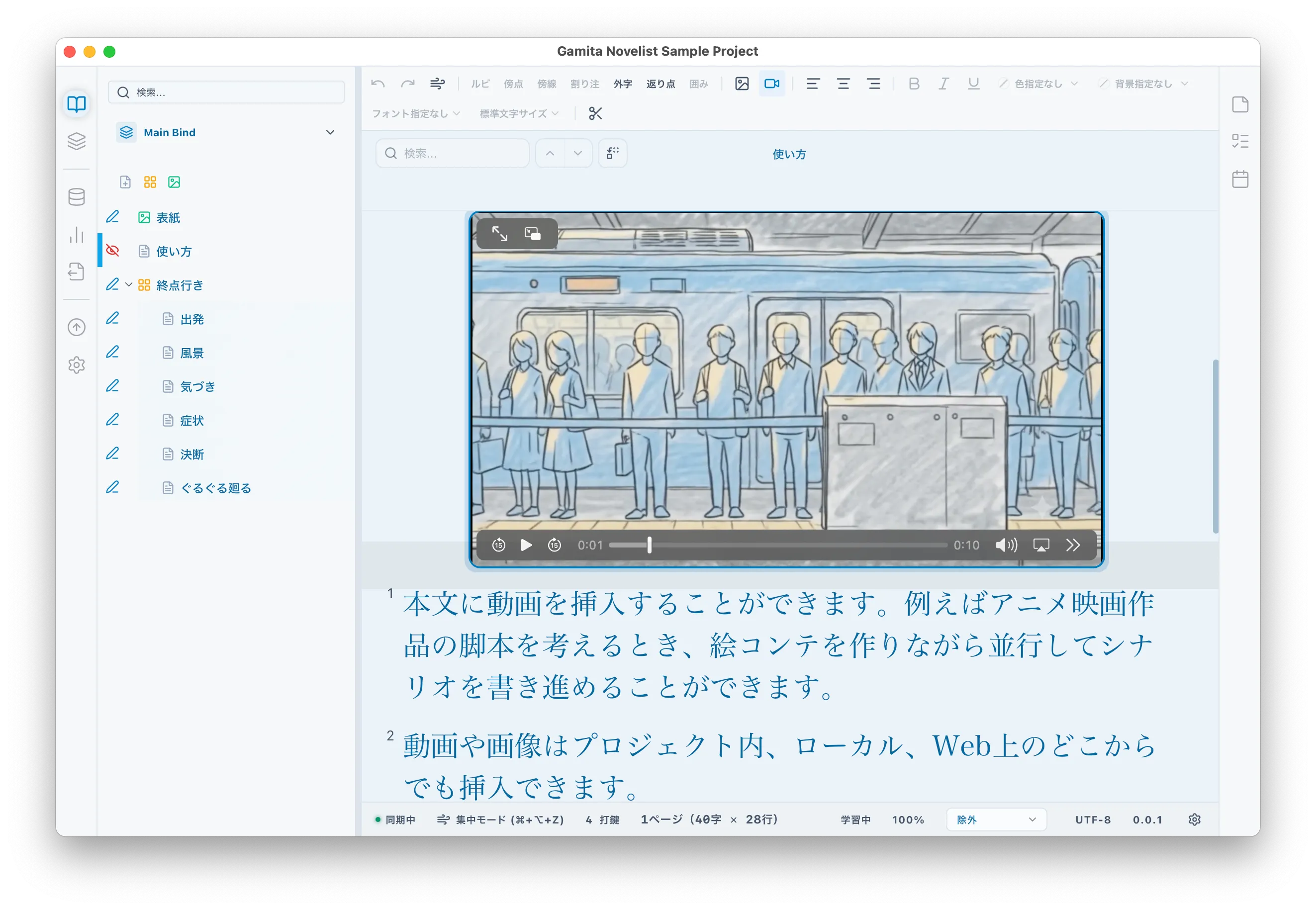This screenshot has height=910, width=1316.
Task: Align text right
Action: click(x=873, y=84)
